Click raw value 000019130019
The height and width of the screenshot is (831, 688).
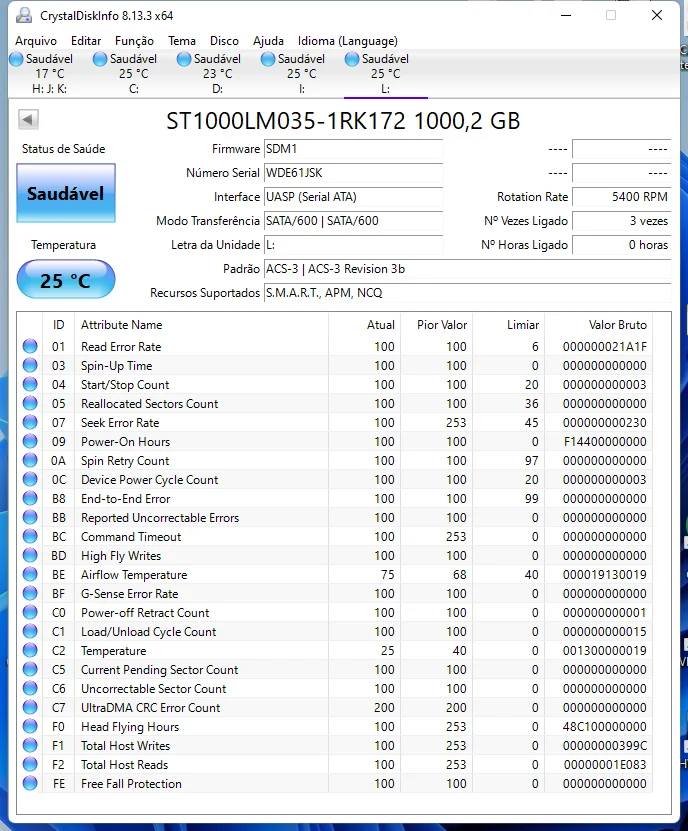pos(604,574)
